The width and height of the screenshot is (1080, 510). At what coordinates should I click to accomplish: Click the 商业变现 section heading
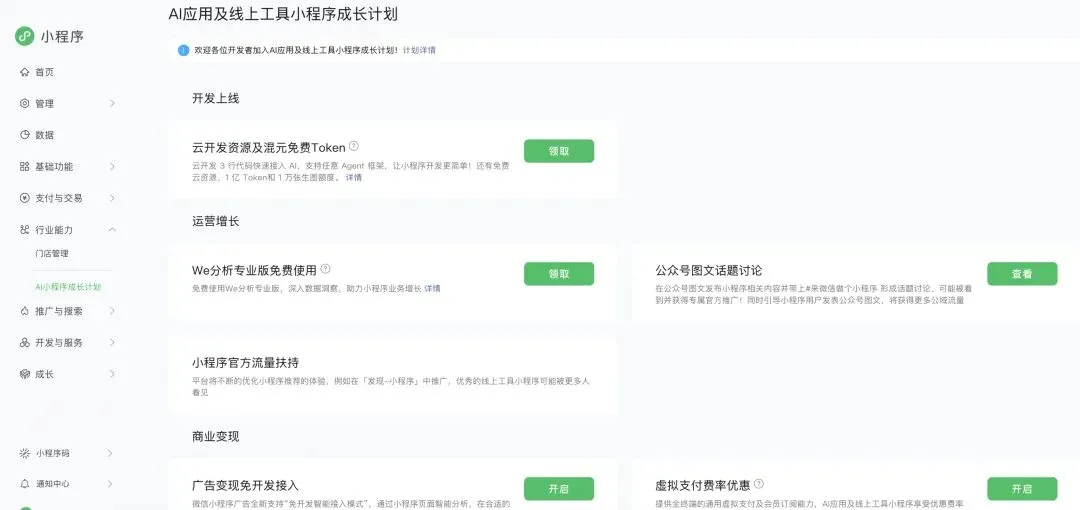(216, 436)
